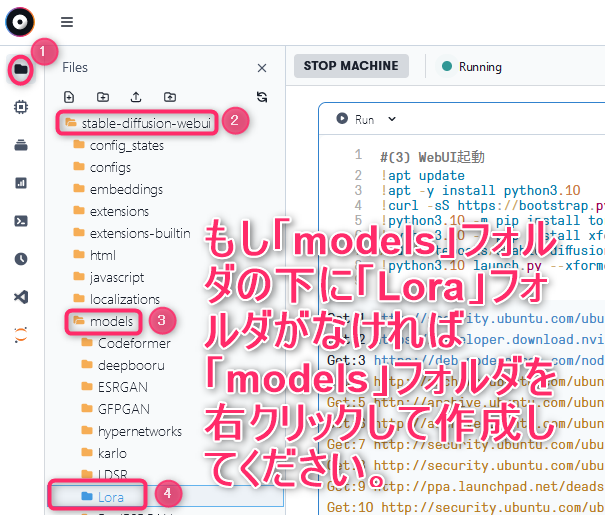Click the Upload folder icon
605x515 pixels.
coord(170,97)
